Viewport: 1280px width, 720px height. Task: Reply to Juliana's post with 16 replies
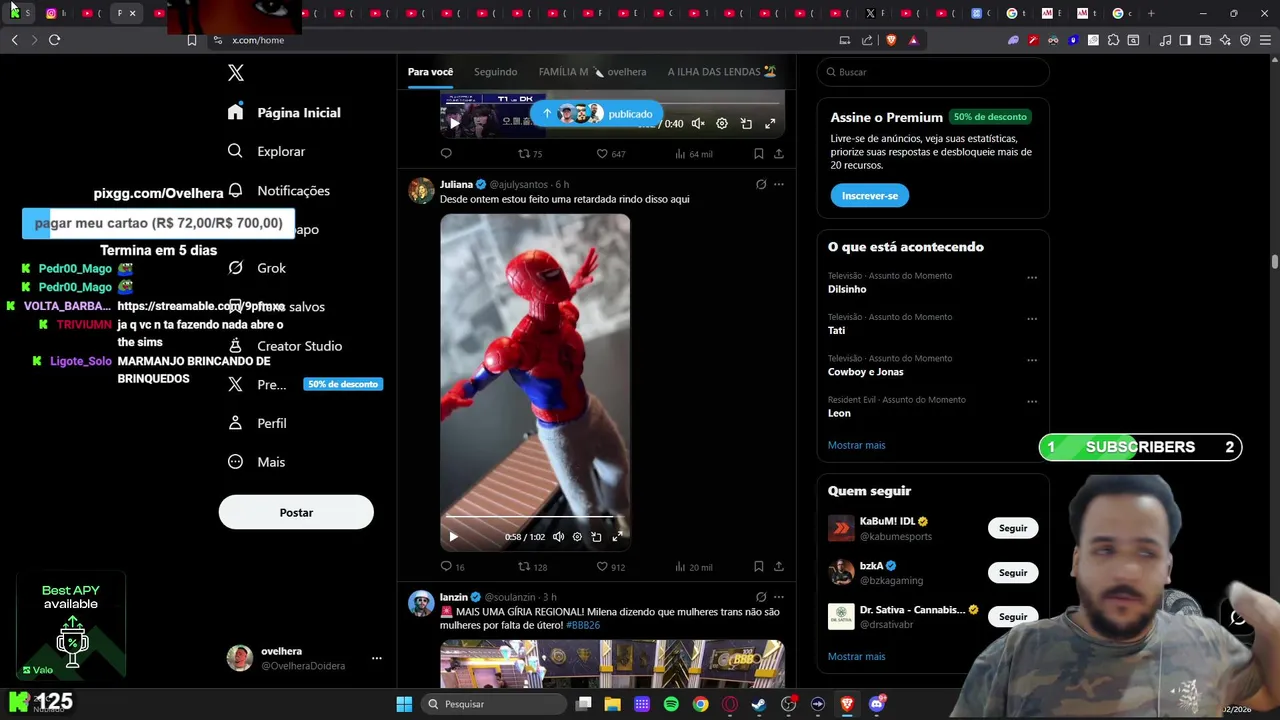pos(452,567)
